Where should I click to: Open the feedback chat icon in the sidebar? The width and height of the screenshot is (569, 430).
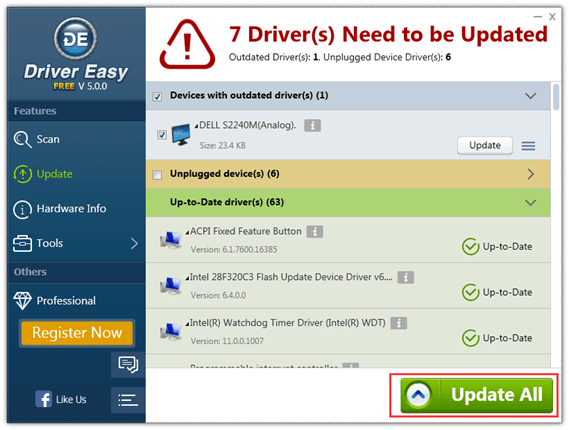coord(128,364)
